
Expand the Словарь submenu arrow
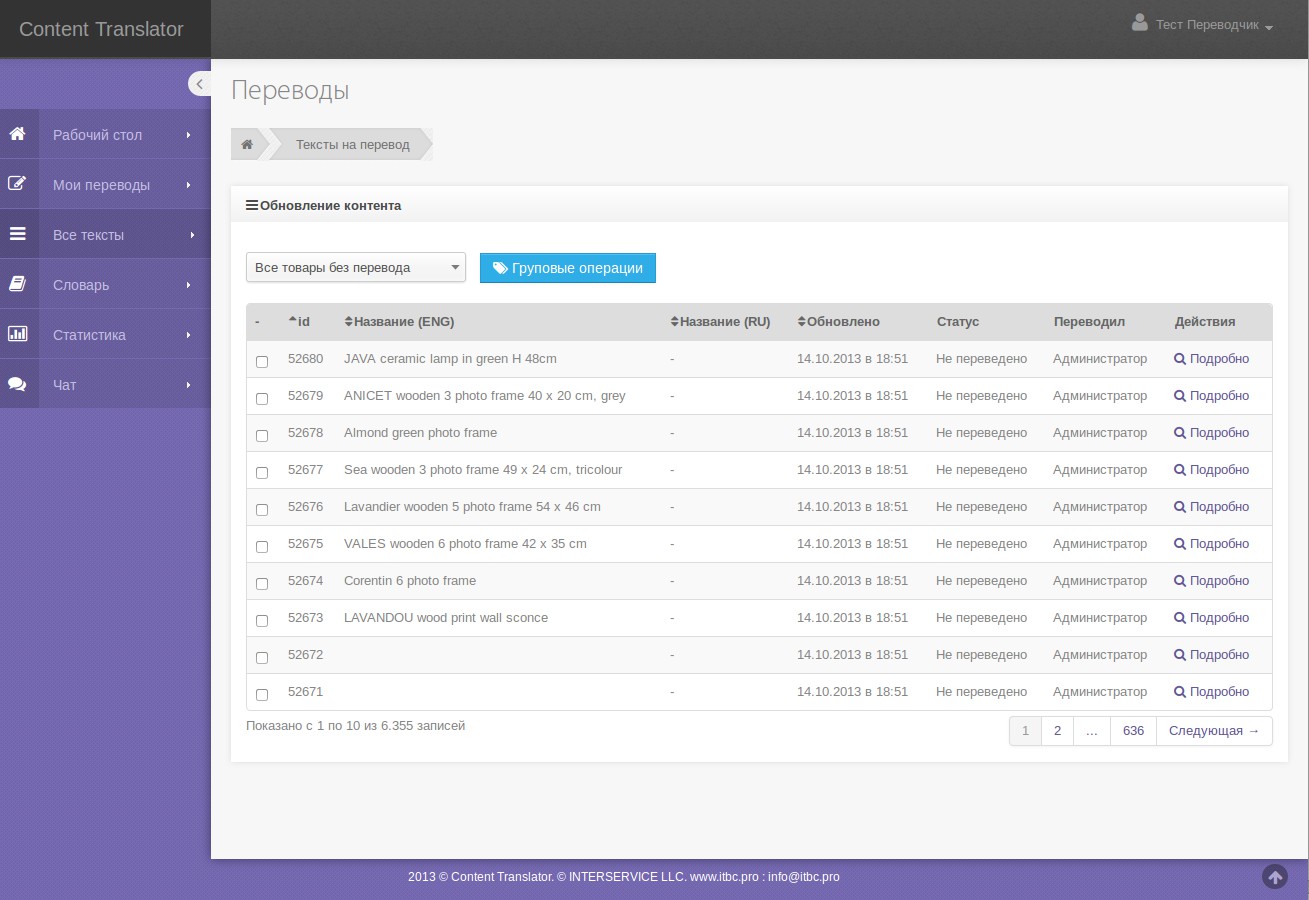click(x=188, y=285)
